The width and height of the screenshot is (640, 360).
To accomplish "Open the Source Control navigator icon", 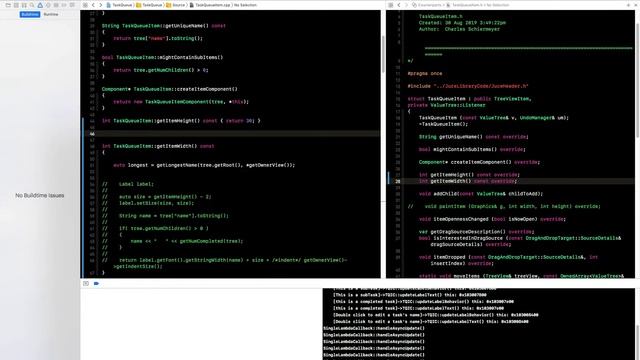I will (16, 5).
